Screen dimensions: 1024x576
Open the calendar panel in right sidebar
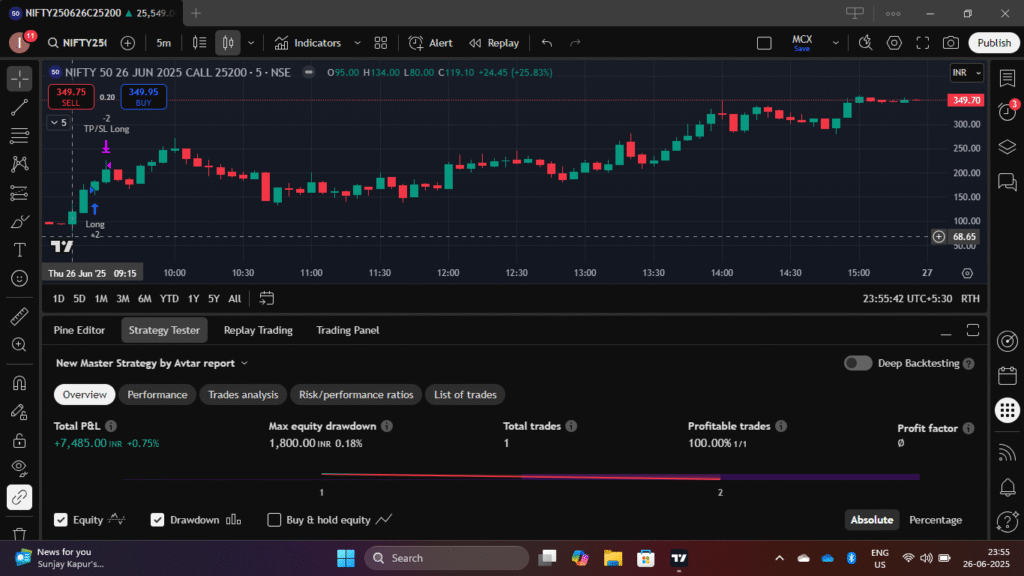(1007, 376)
